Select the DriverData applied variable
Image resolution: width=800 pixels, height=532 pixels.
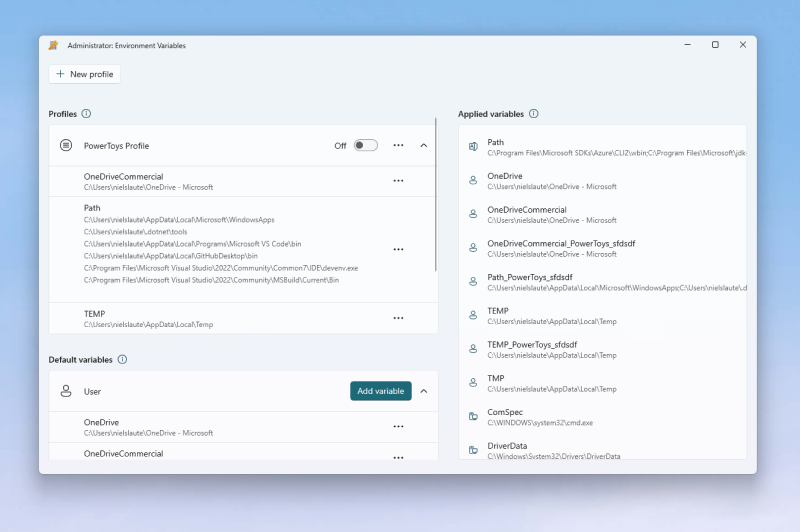click(600, 450)
